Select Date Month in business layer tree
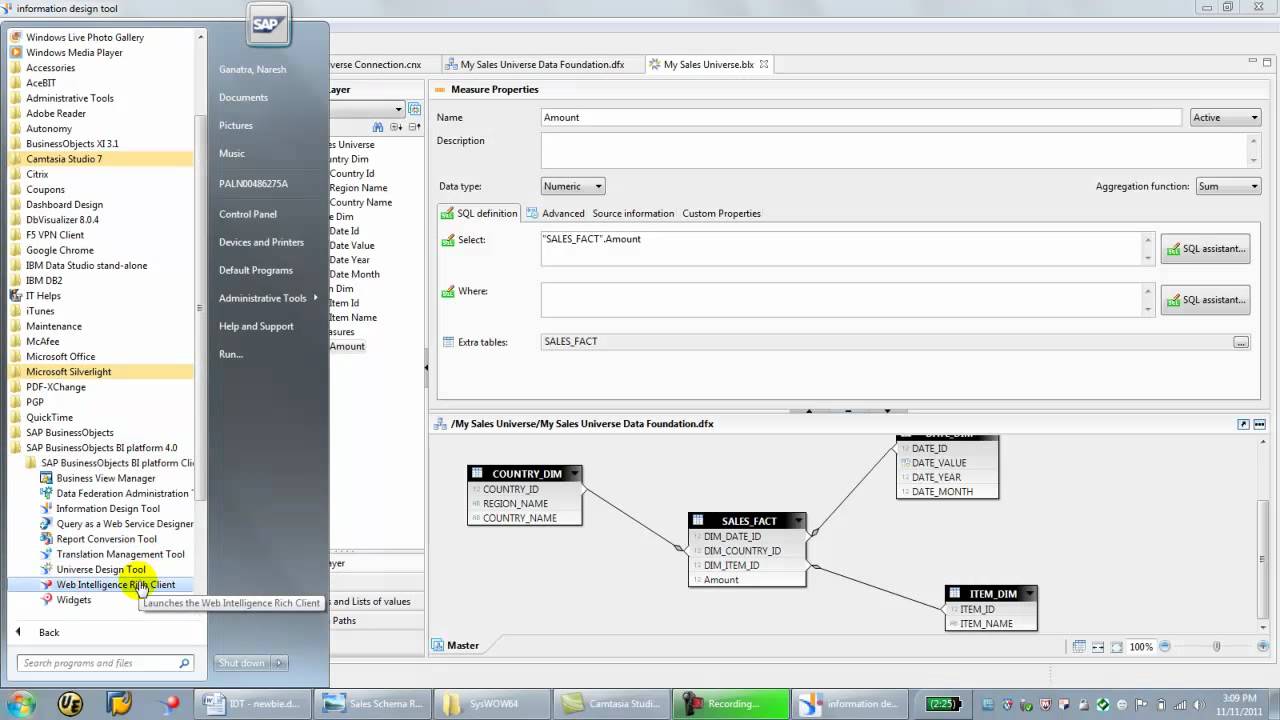1280x720 pixels. click(354, 274)
